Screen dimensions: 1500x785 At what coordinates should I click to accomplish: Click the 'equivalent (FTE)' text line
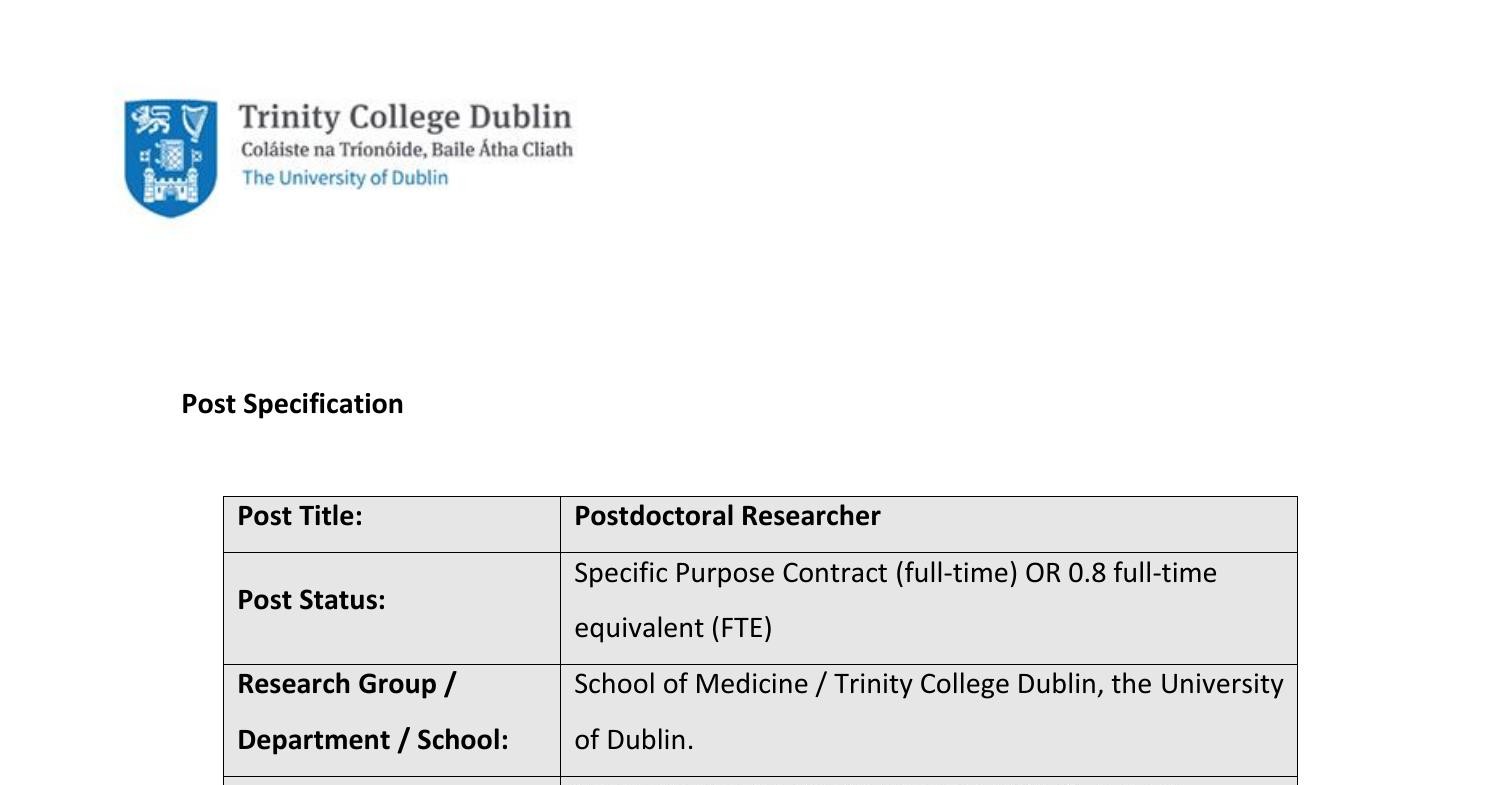pos(673,628)
